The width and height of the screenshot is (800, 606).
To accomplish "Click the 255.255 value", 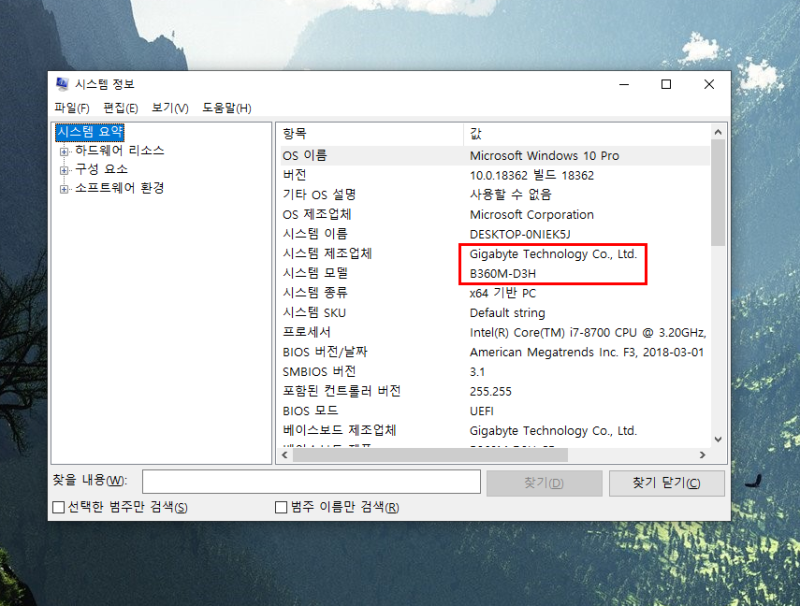I will click(490, 392).
